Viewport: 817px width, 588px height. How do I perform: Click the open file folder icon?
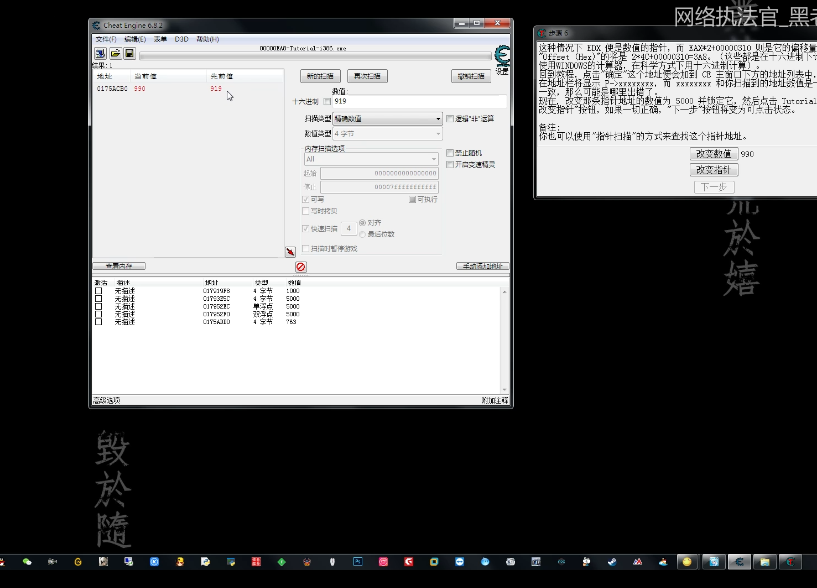coord(115,53)
